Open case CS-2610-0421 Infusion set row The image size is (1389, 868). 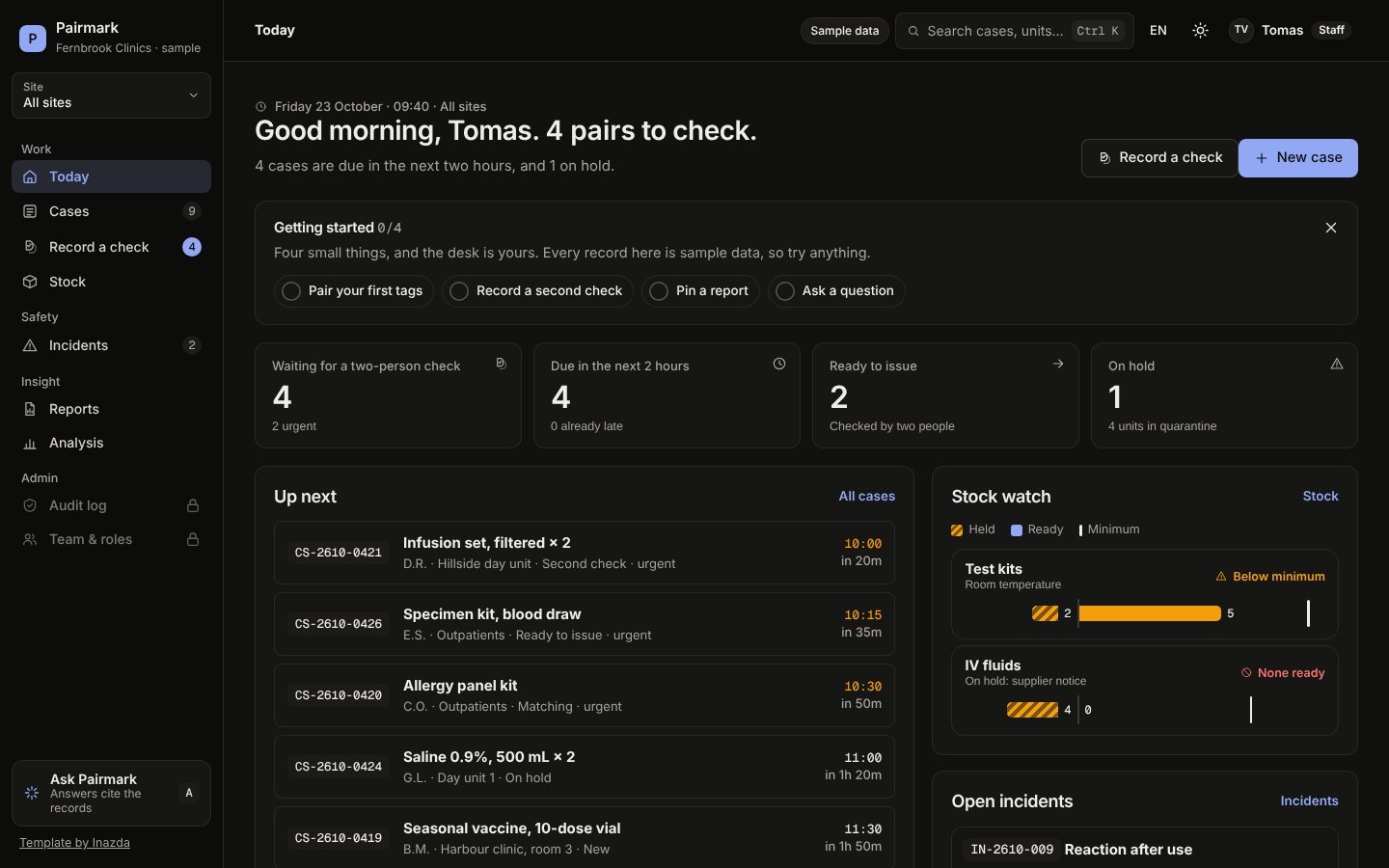585,553
